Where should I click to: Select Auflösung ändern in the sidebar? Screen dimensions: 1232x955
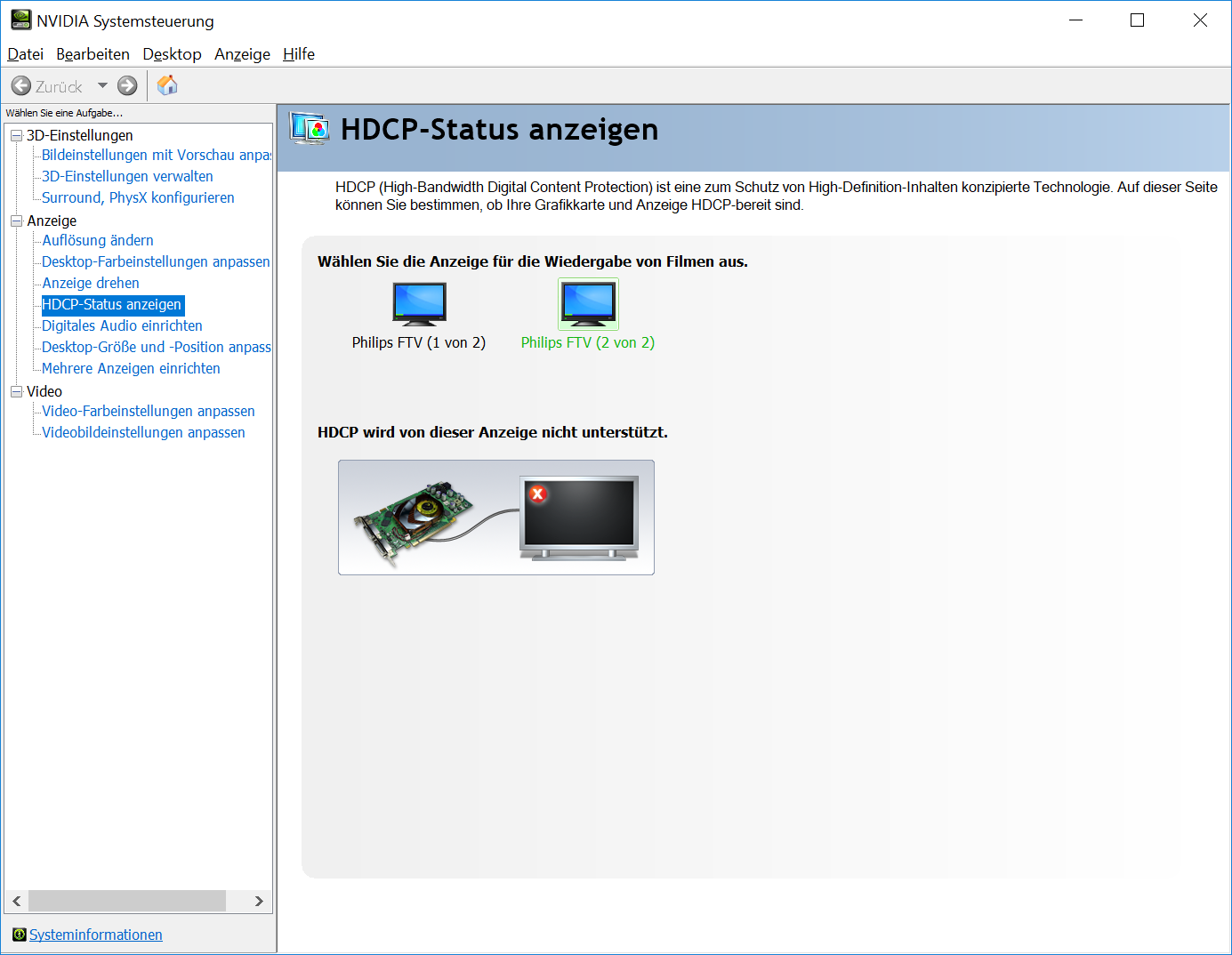tap(97, 240)
